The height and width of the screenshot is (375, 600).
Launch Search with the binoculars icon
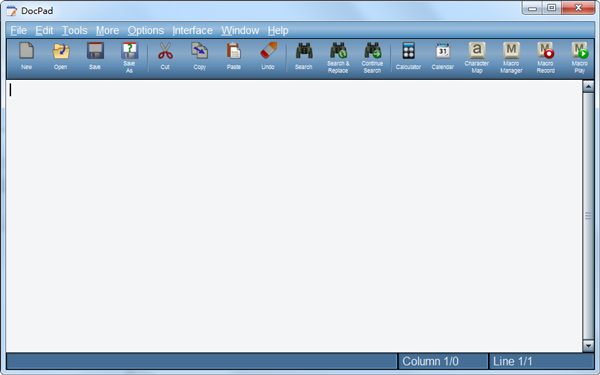[x=303, y=56]
